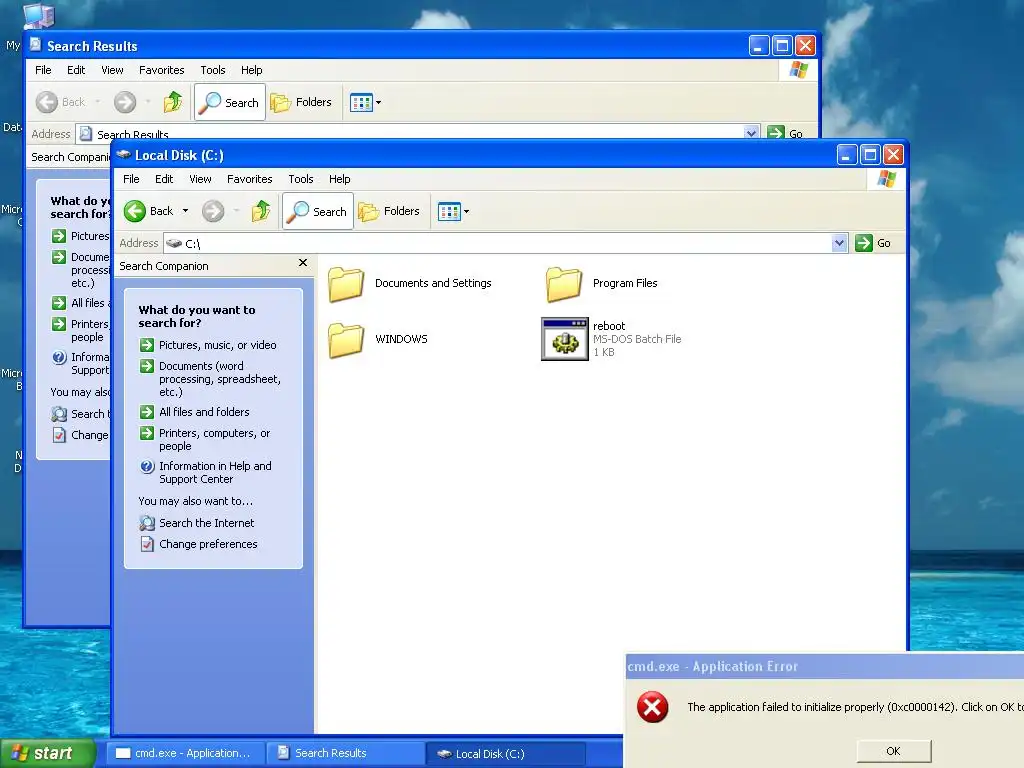Click OK in cmd.exe error dialog

[893, 751]
